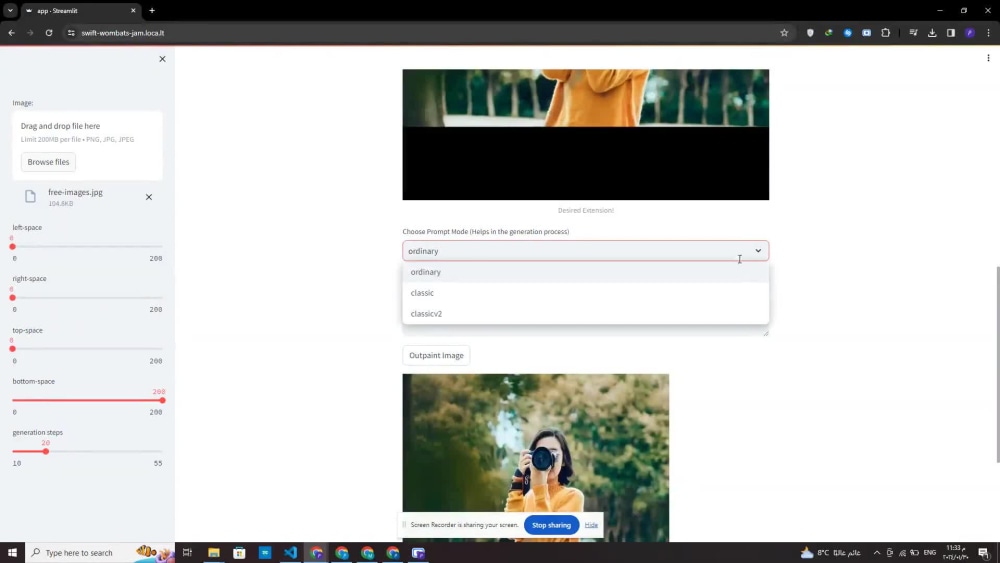Viewport: 1000px width, 563px height.
Task: Click the right-space slider handle
Action: coord(12,298)
